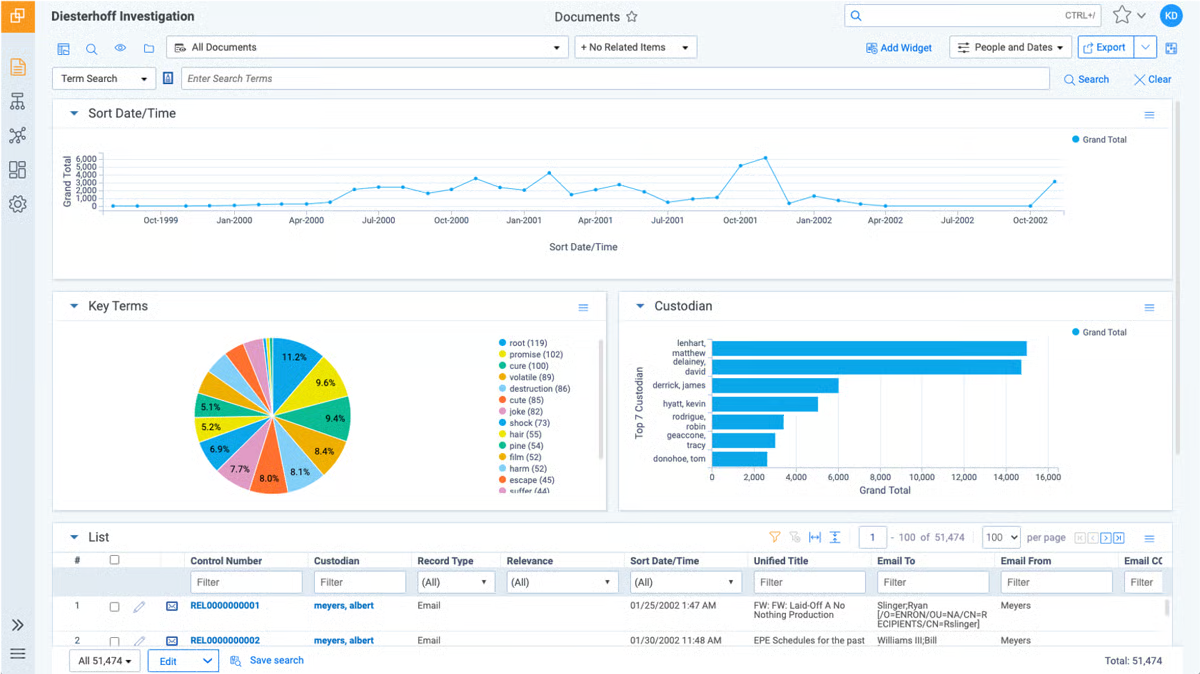Tick the select-all checkbox in list header
Viewport: 1200px width, 674px height.
(x=114, y=560)
